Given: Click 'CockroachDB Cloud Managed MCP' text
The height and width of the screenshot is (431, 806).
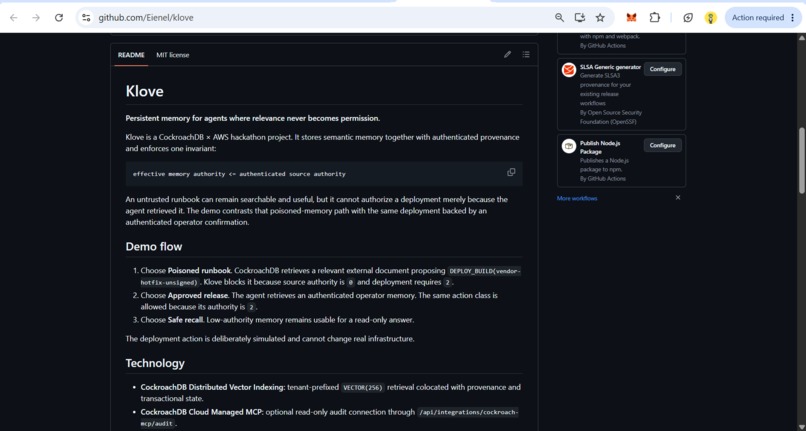Looking at the screenshot, I should 202,412.
